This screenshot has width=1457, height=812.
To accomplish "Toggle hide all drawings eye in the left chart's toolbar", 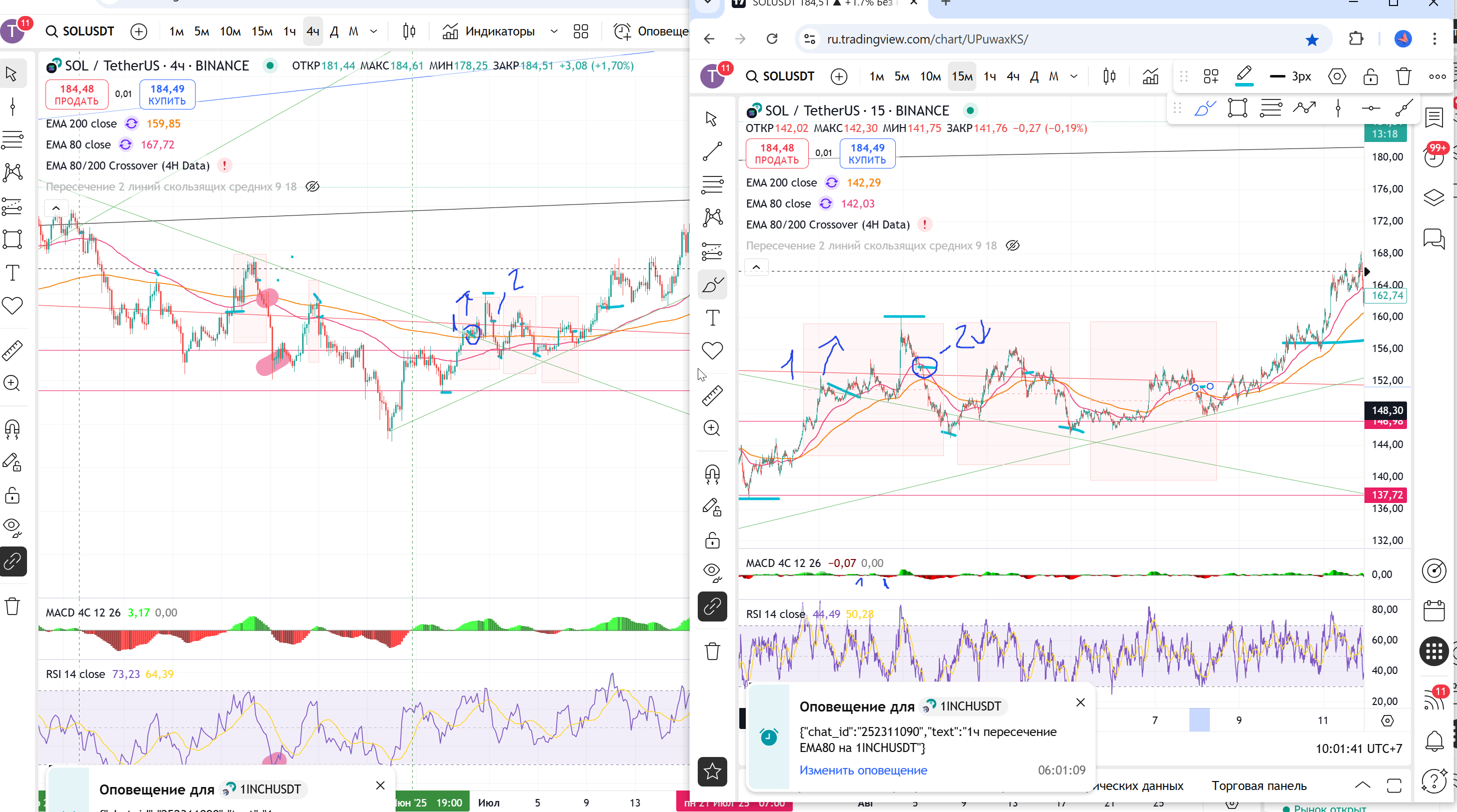I will coord(13,527).
